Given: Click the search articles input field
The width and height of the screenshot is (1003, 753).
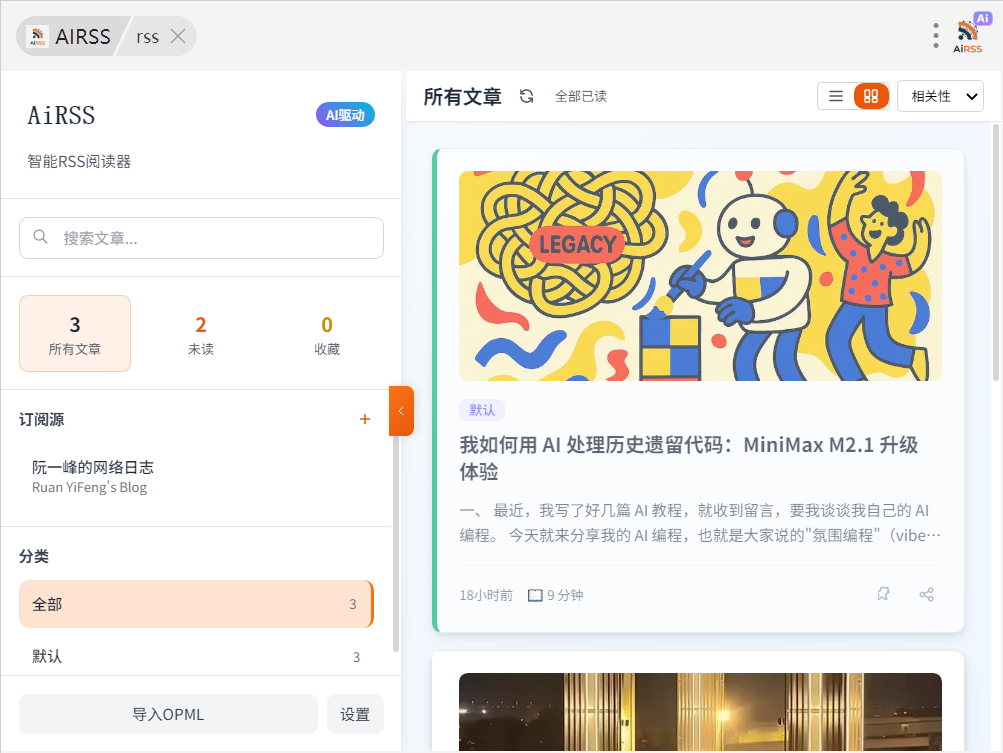Looking at the screenshot, I should [x=201, y=238].
